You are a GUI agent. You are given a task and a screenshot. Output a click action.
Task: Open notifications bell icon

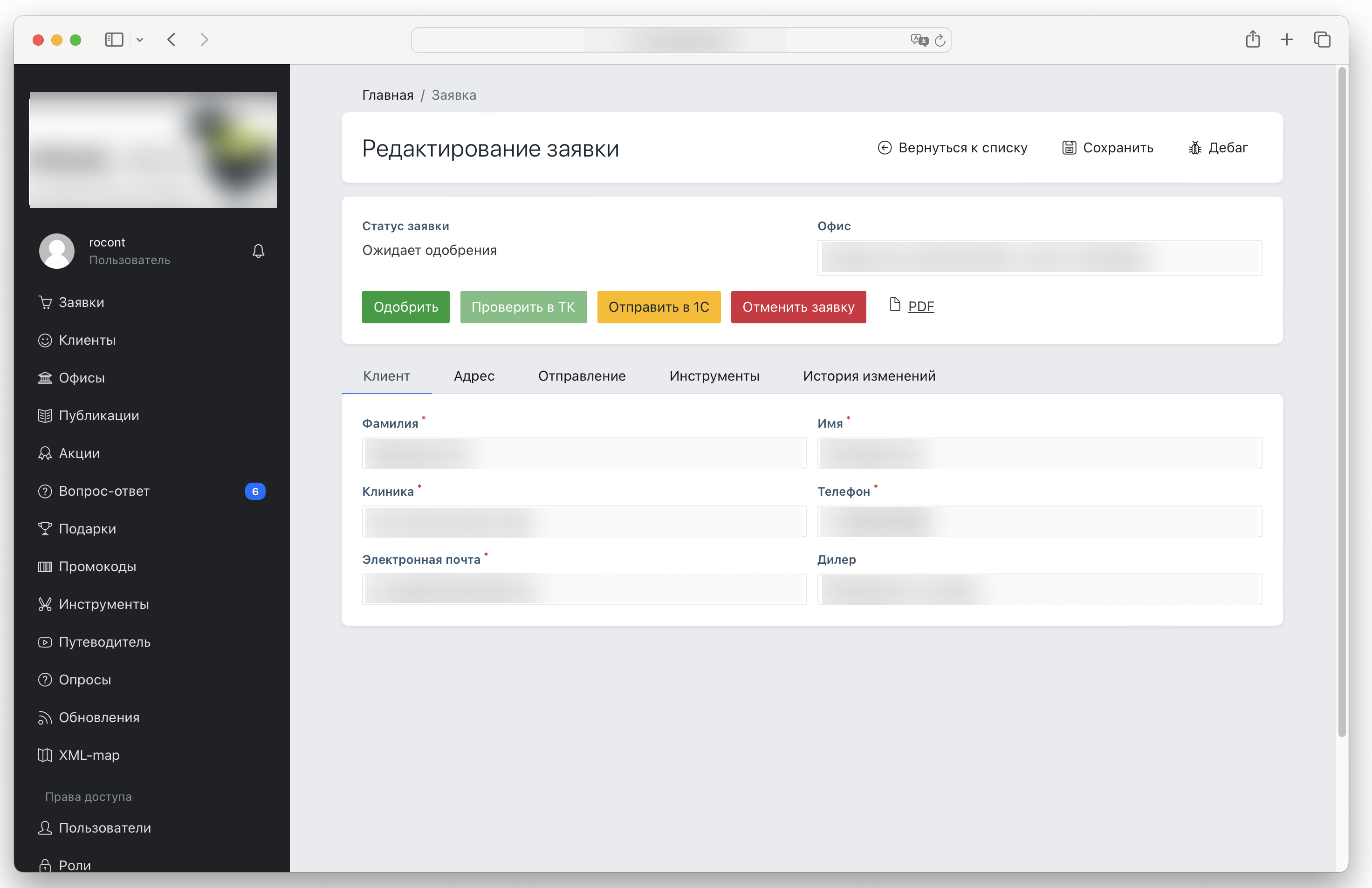click(258, 251)
